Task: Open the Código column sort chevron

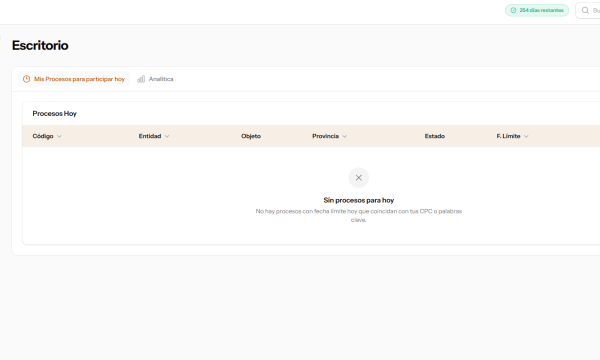Action: (59, 136)
